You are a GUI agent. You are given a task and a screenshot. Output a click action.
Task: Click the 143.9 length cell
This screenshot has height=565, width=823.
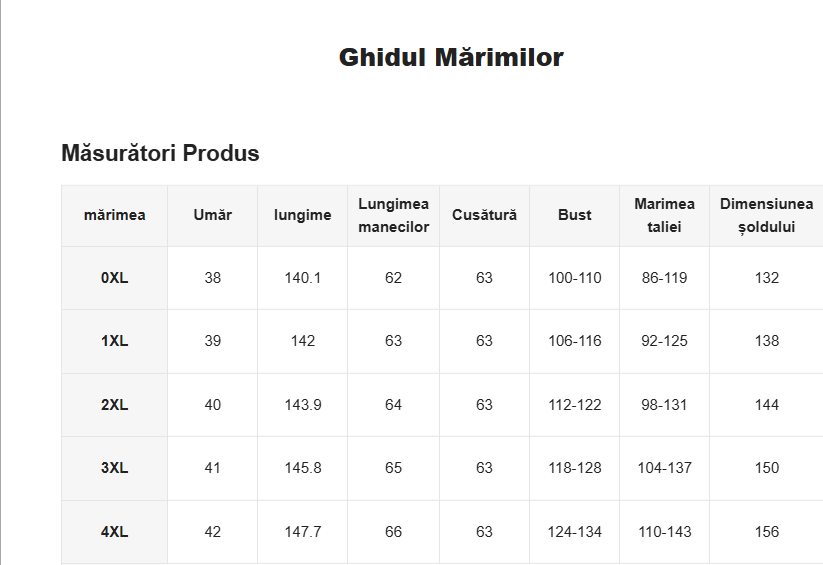303,405
